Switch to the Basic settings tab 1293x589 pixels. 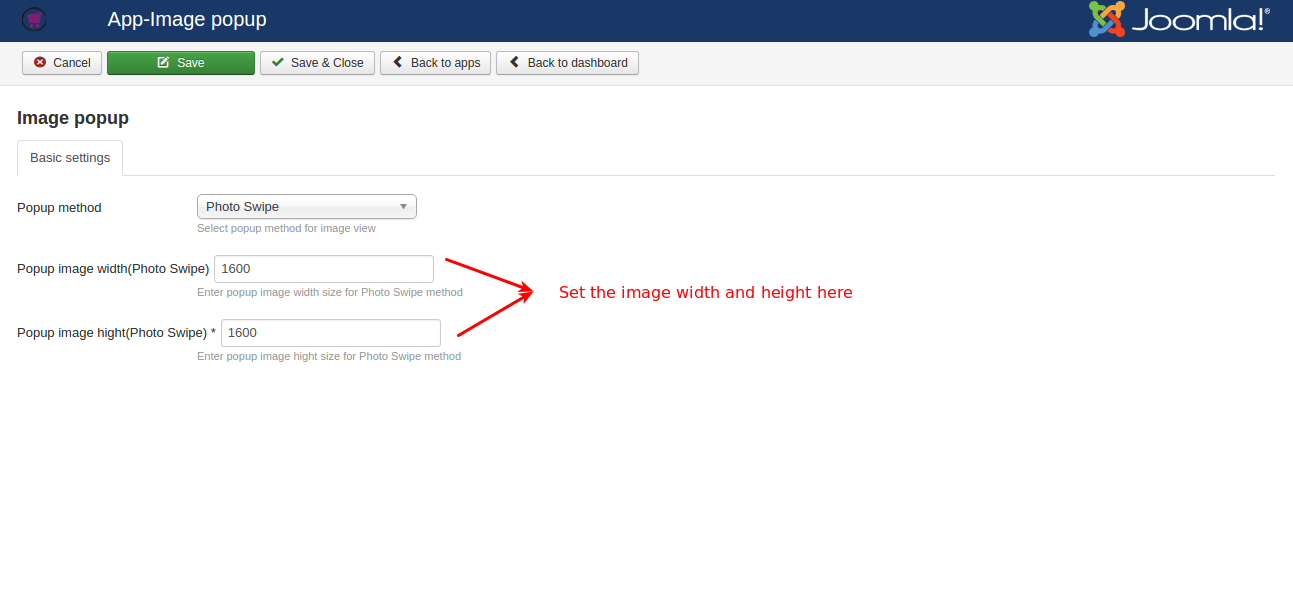click(70, 158)
